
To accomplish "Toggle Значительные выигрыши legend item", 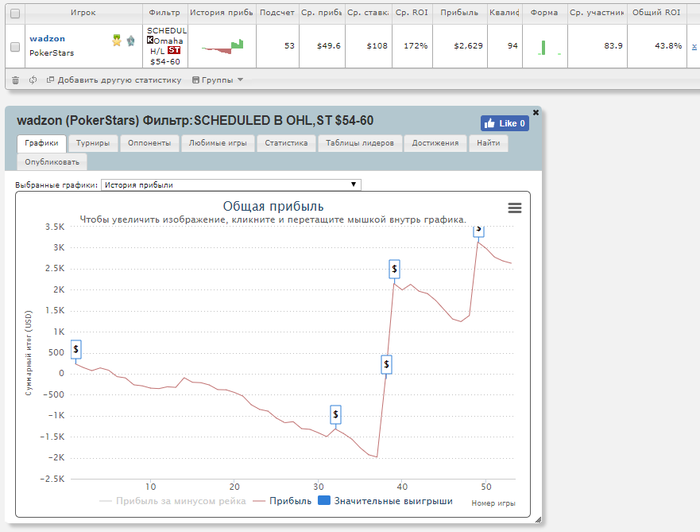I will [x=385, y=501].
